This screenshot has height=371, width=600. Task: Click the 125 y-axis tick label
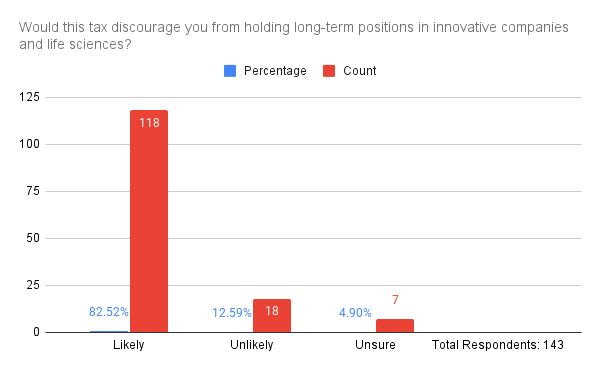pyautogui.click(x=29, y=97)
